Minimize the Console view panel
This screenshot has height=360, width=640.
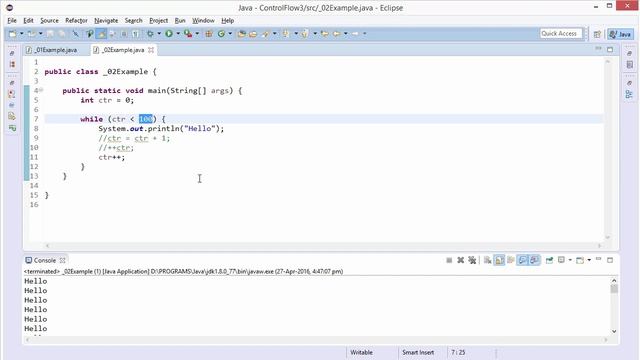tap(598, 259)
